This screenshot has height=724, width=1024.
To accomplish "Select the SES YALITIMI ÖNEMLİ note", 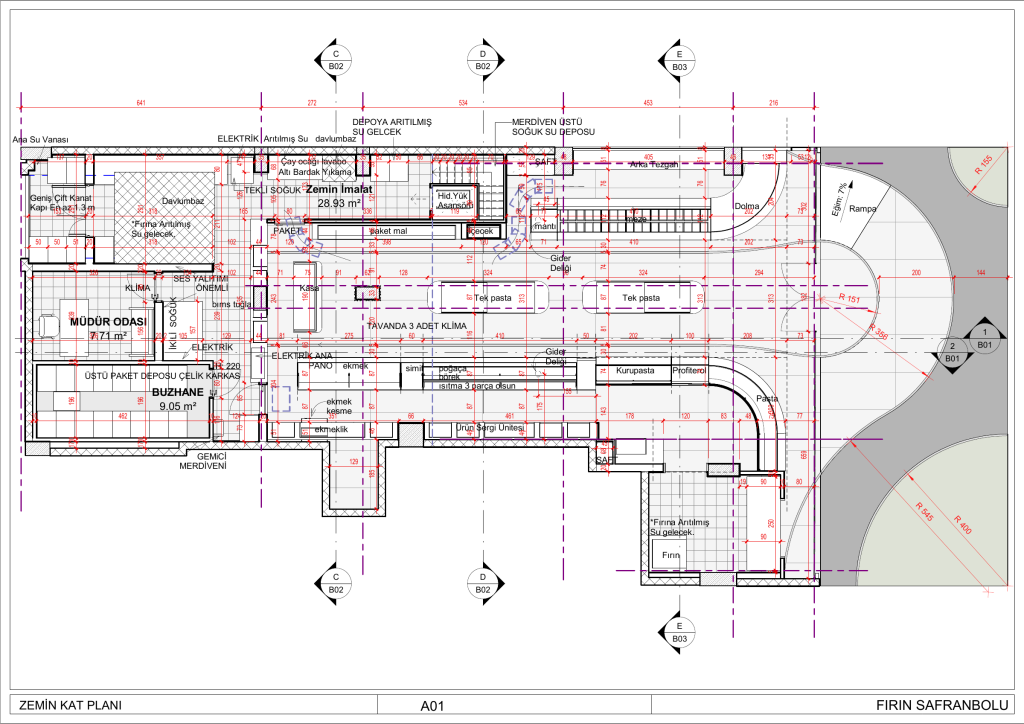I will [x=200, y=283].
